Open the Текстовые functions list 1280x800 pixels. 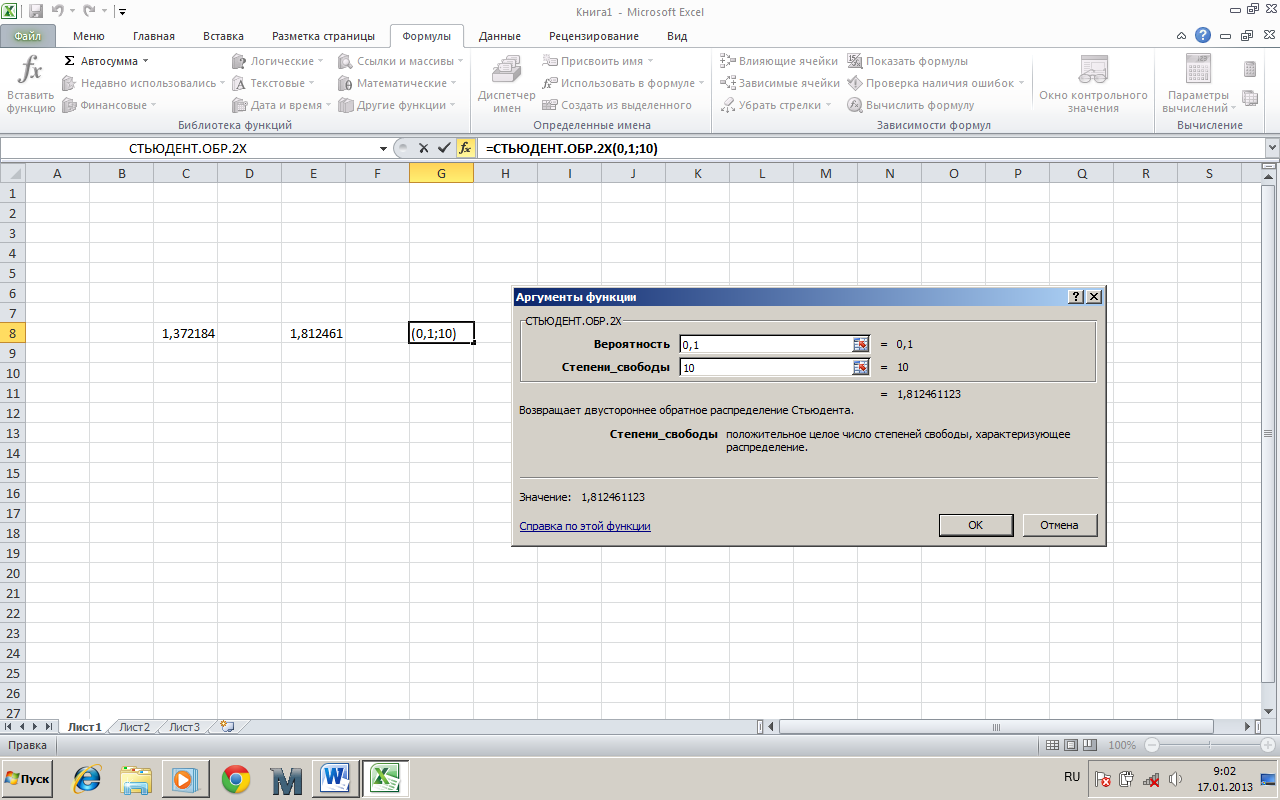tap(275, 83)
